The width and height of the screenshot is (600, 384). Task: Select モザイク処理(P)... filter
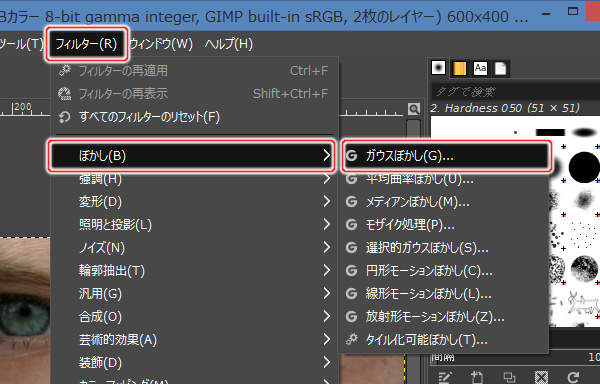pos(444,225)
